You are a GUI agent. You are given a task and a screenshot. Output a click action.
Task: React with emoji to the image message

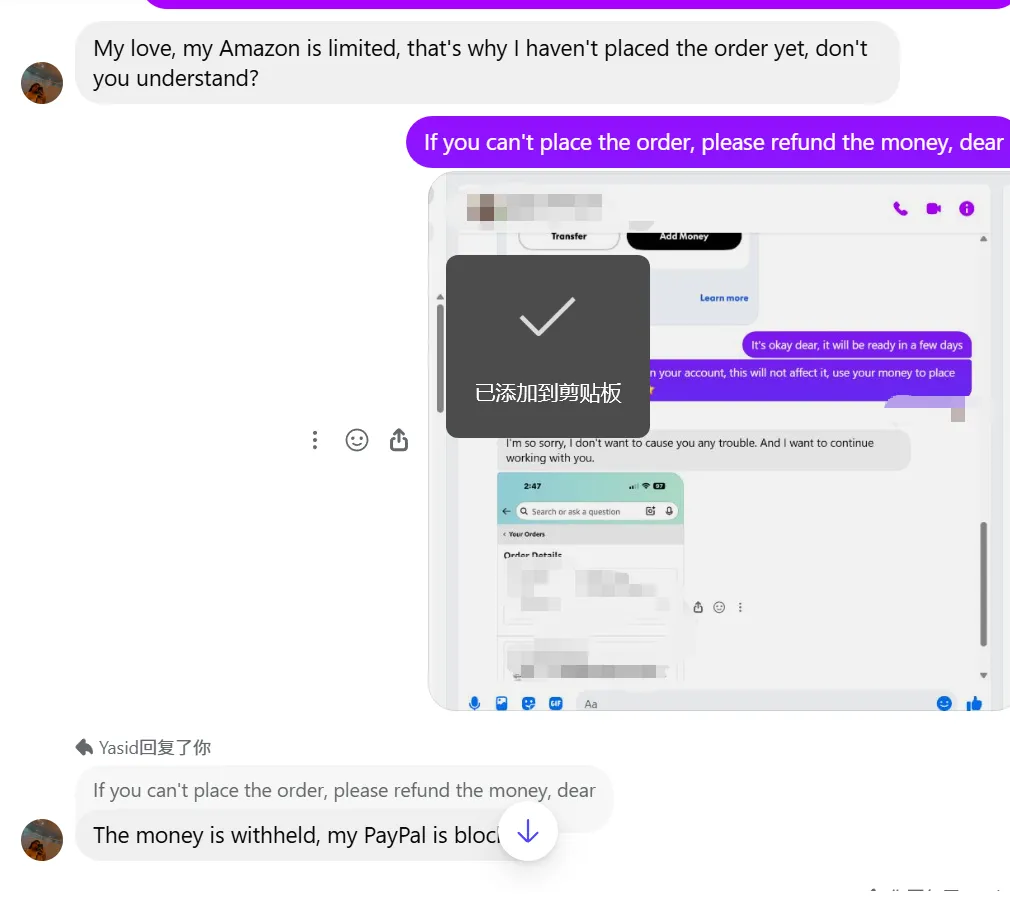pos(357,440)
